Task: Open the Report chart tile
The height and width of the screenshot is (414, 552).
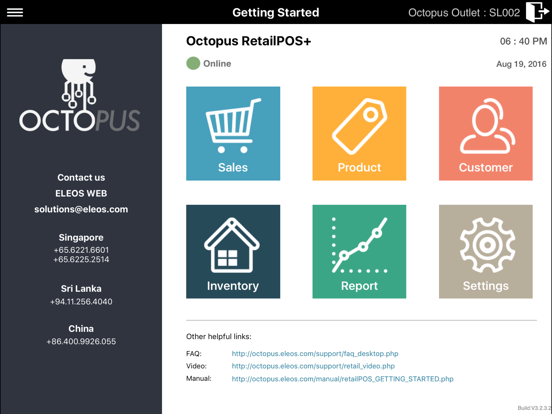Action: point(359,252)
